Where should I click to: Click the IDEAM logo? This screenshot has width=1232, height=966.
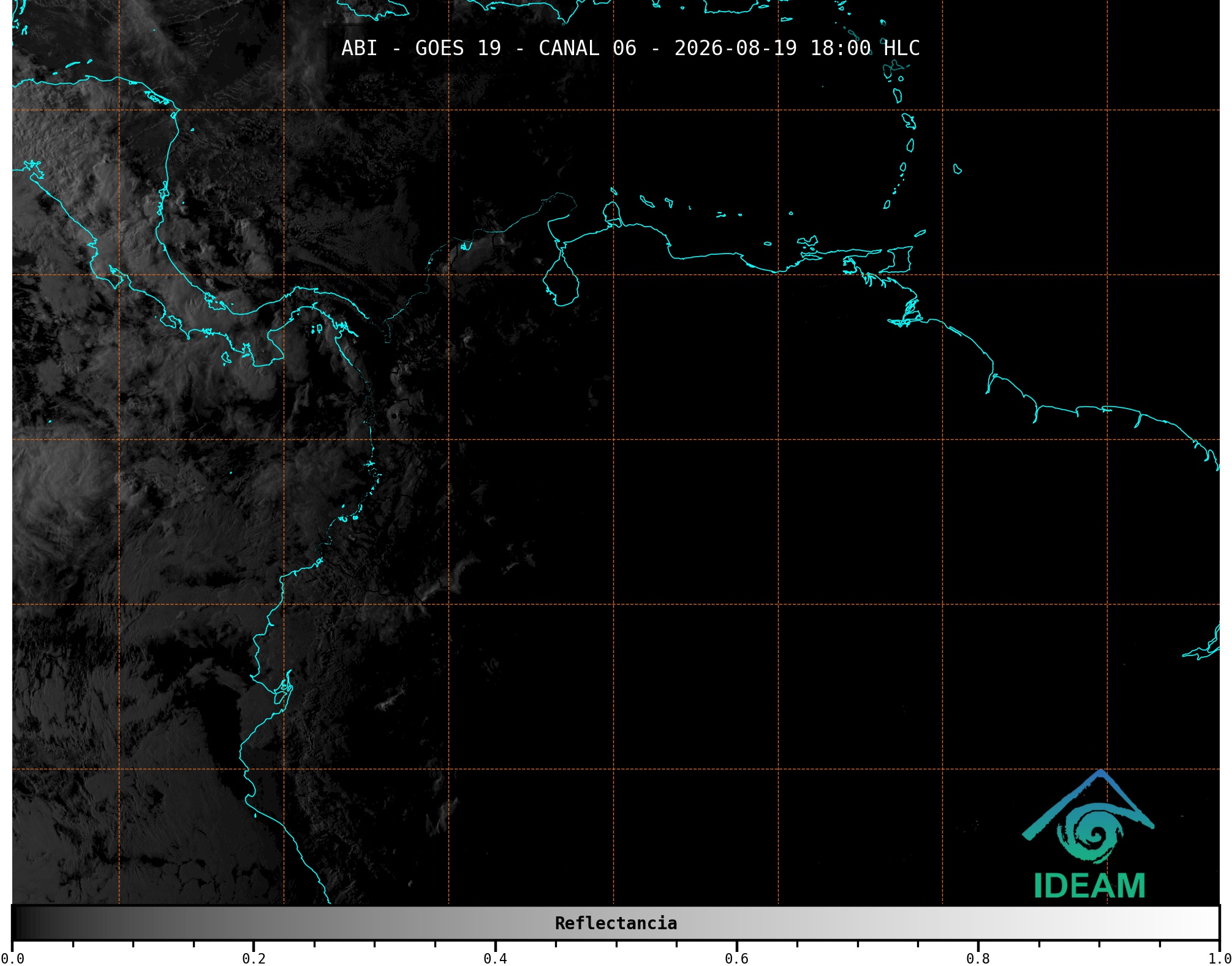[x=1089, y=834]
